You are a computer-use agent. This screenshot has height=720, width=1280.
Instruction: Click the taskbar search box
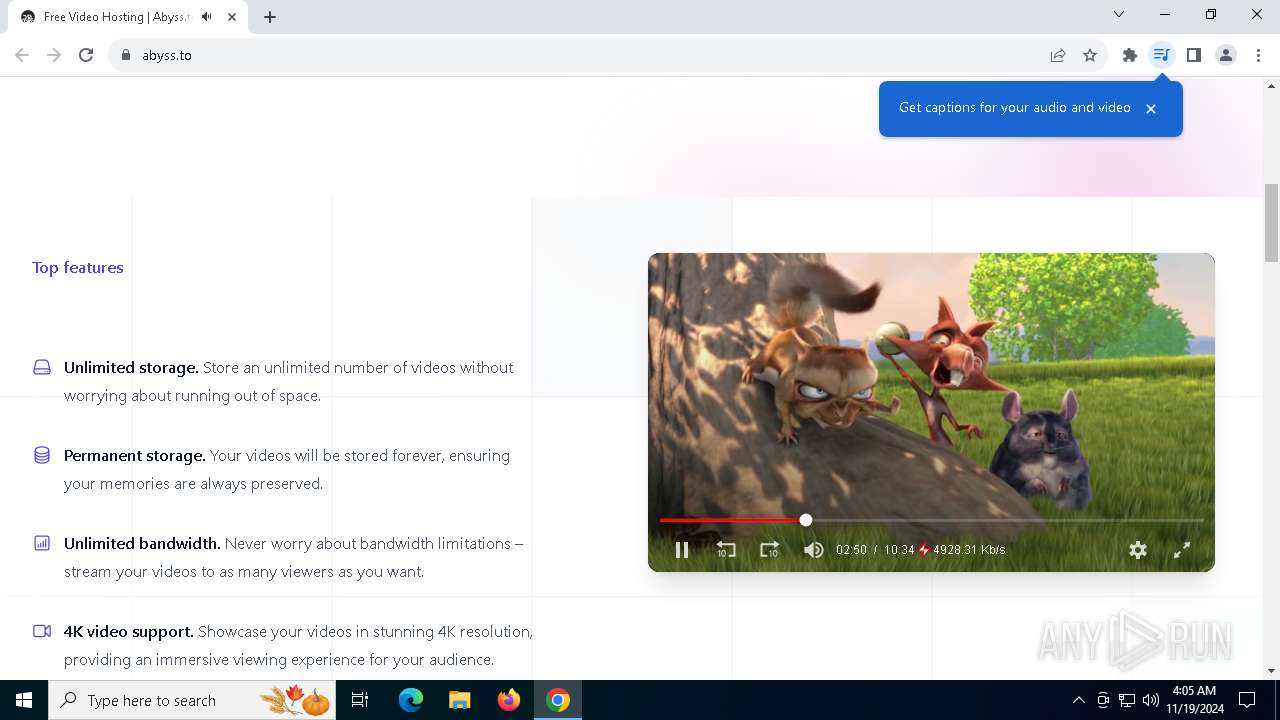193,700
